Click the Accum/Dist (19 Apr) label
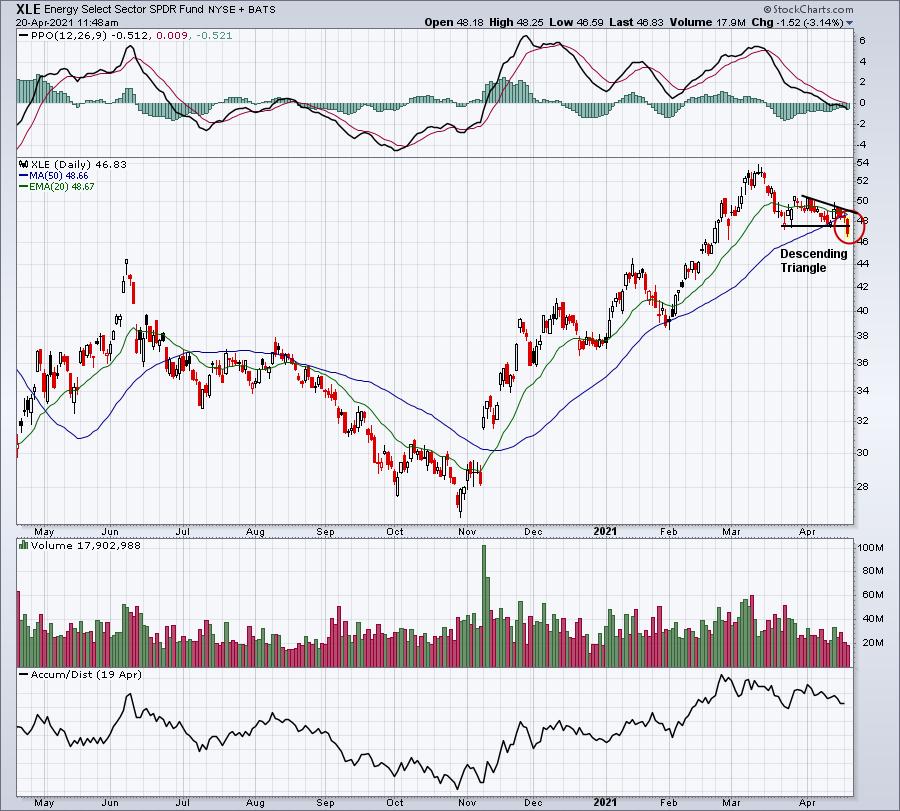This screenshot has width=900, height=811. 86,674
